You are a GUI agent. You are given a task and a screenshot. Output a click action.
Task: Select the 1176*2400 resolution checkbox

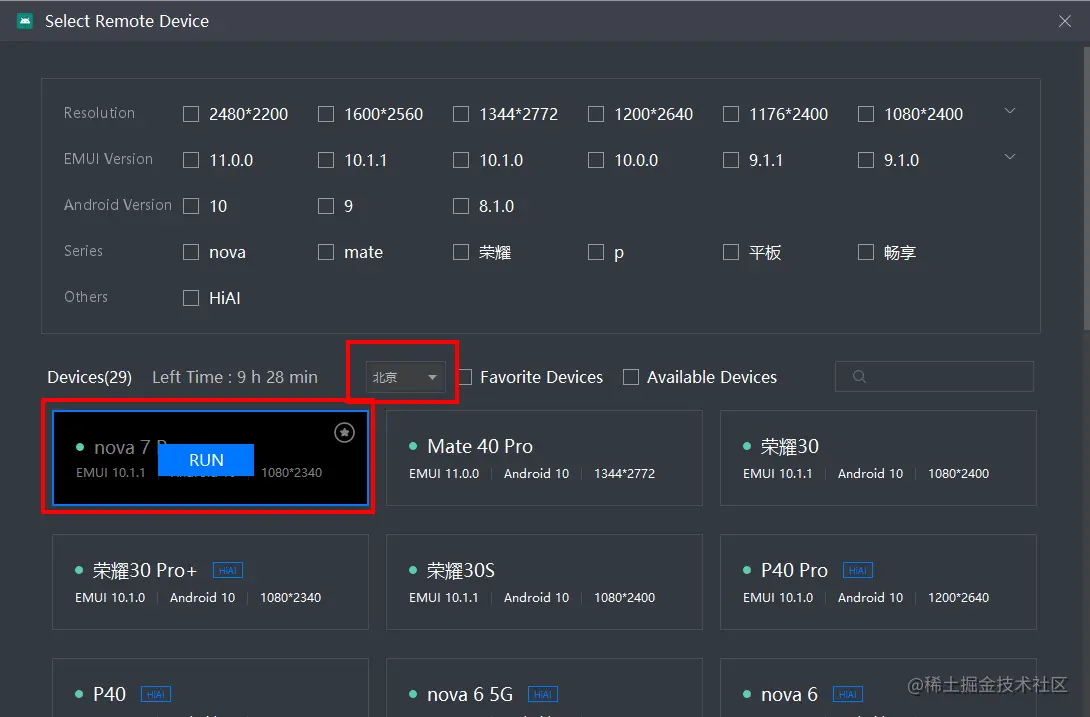pos(731,114)
